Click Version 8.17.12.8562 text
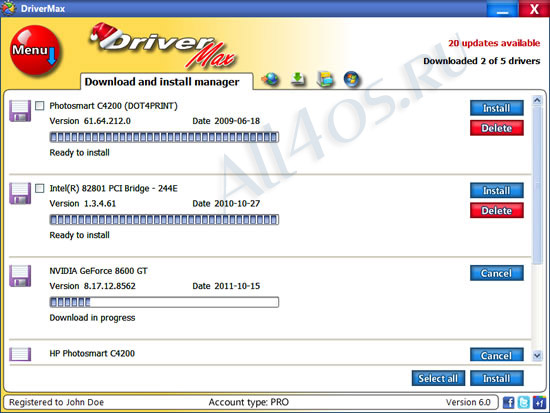This screenshot has height=413, width=550. (93, 286)
